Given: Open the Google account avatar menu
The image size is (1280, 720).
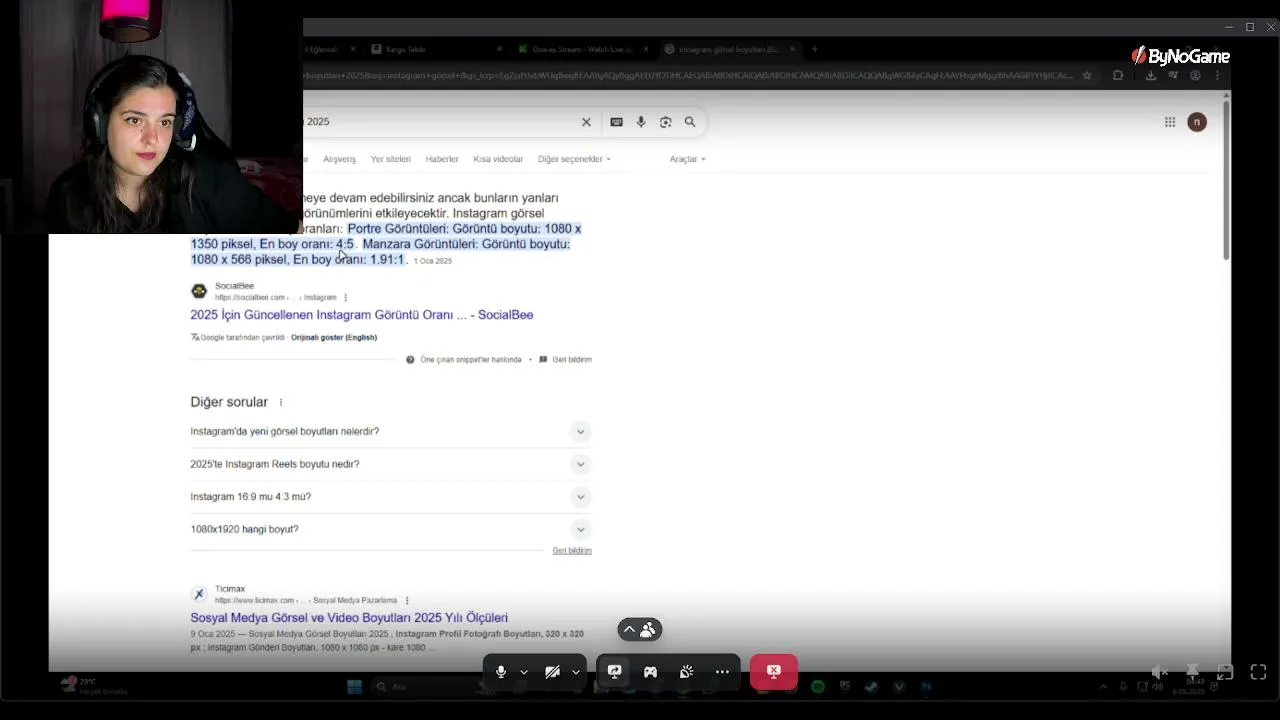Looking at the screenshot, I should coord(1197,122).
